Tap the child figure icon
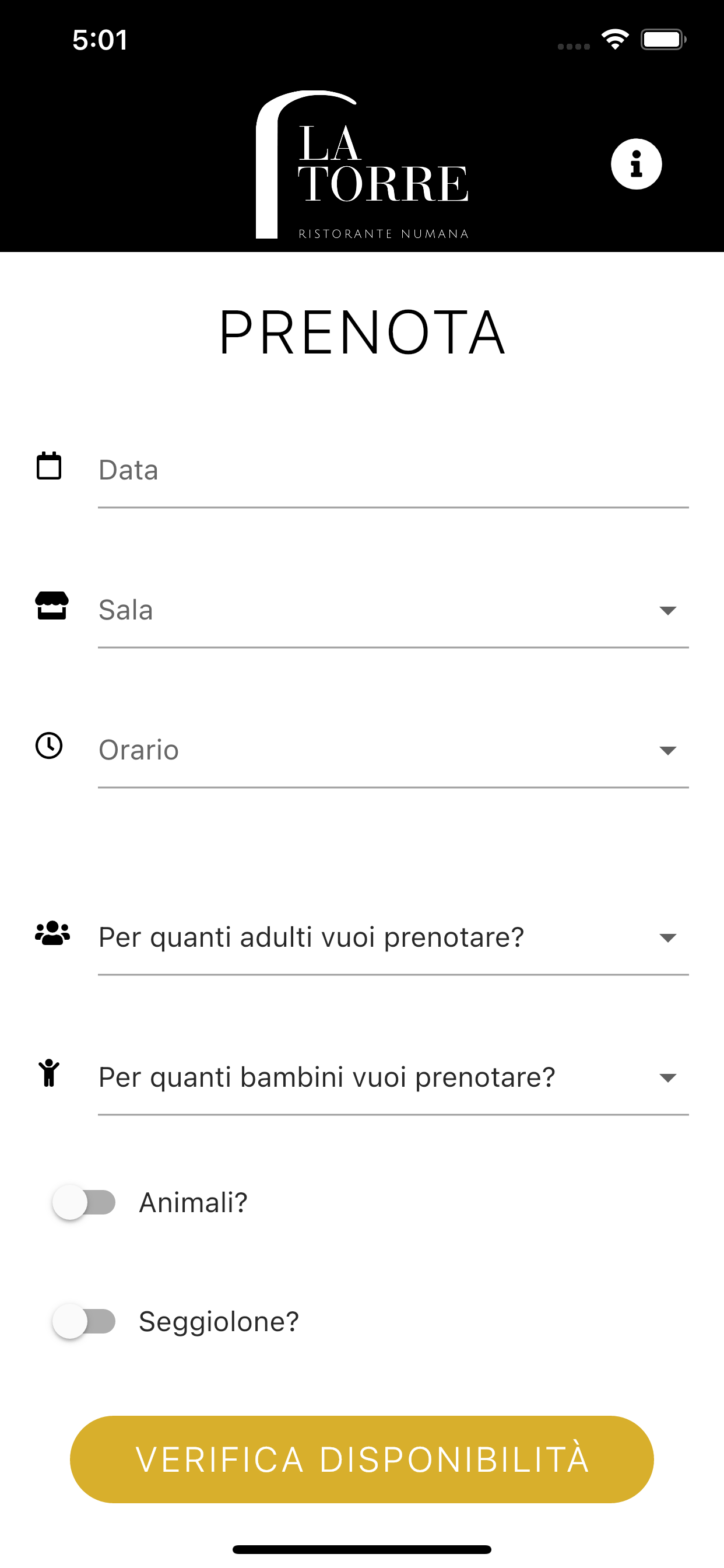 [48, 1073]
